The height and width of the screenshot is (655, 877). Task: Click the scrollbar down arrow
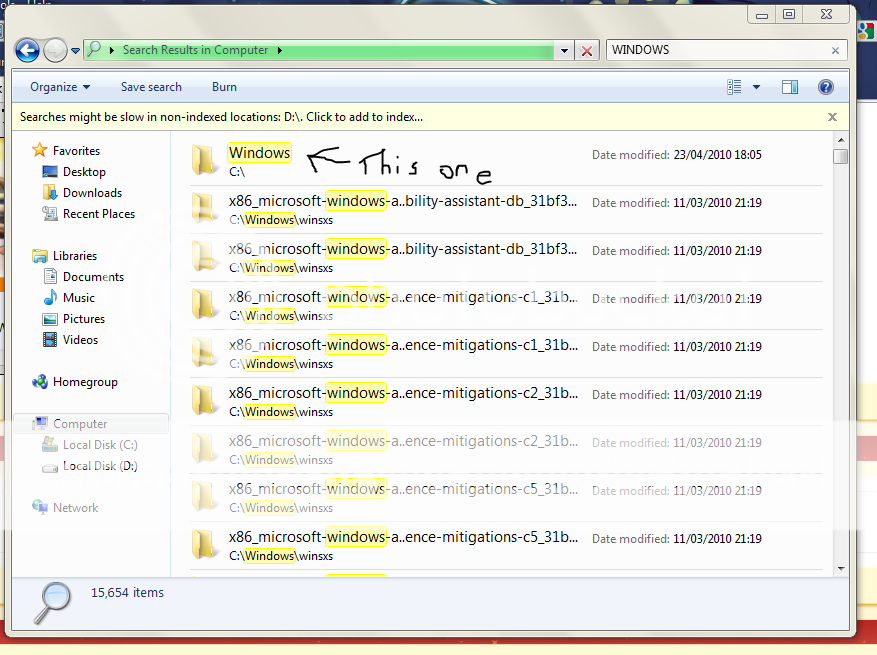coord(841,568)
